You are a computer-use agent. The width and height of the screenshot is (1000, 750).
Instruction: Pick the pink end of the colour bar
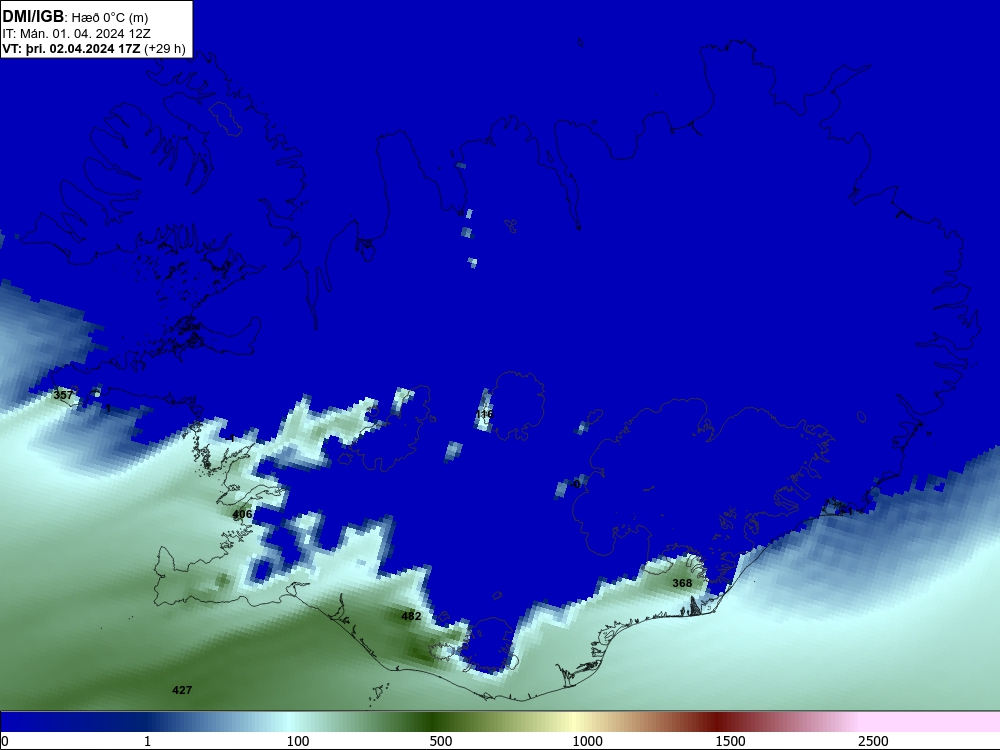931,722
